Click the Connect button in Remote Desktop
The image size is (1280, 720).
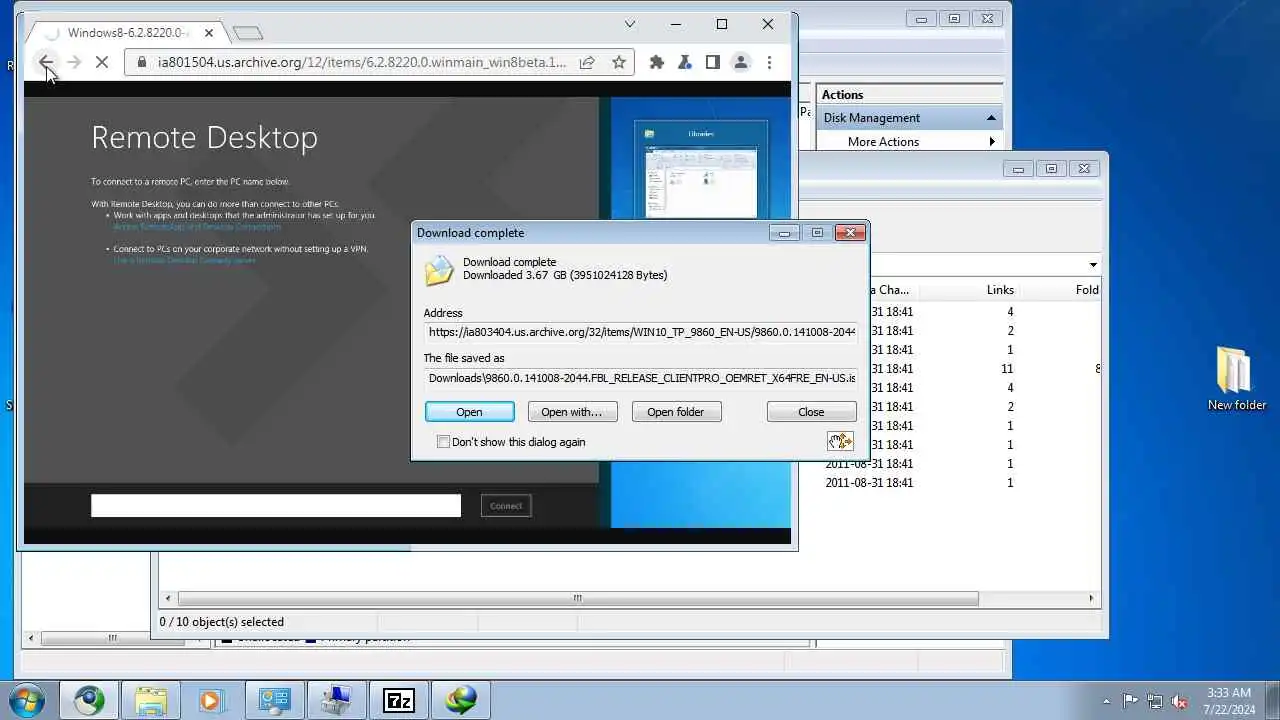pyautogui.click(x=506, y=506)
